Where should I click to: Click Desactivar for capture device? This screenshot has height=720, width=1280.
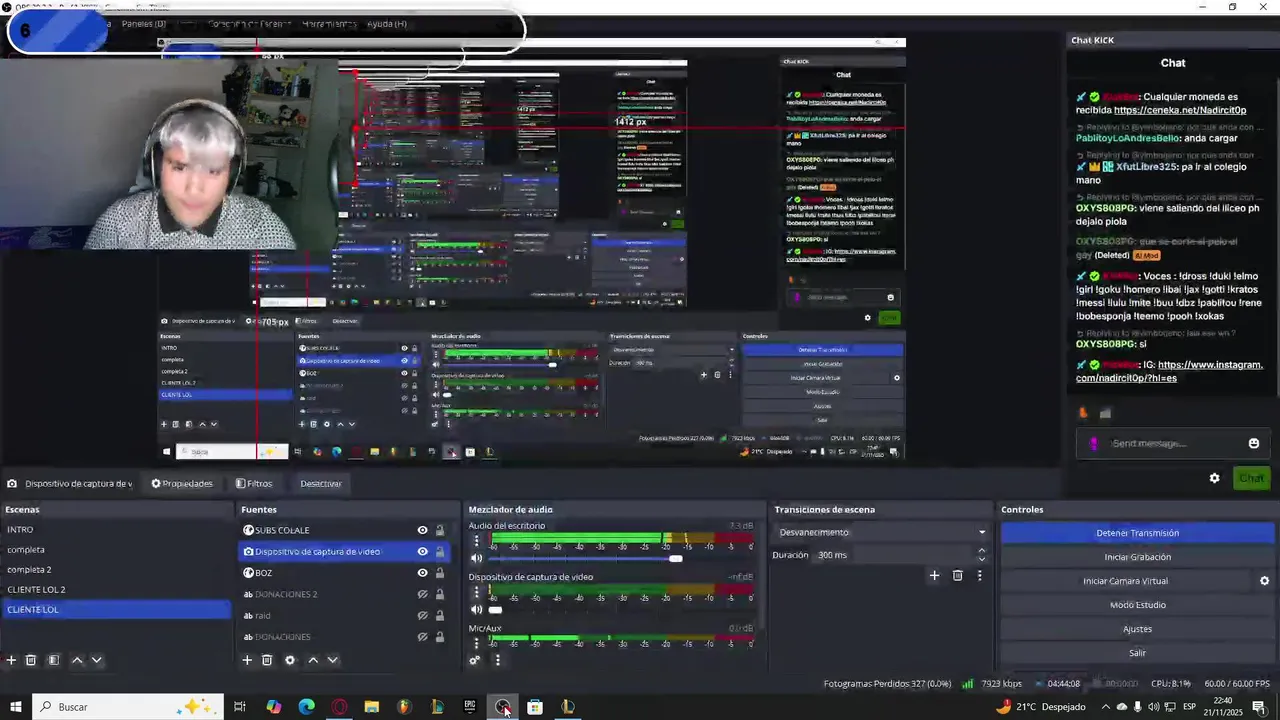point(321,484)
